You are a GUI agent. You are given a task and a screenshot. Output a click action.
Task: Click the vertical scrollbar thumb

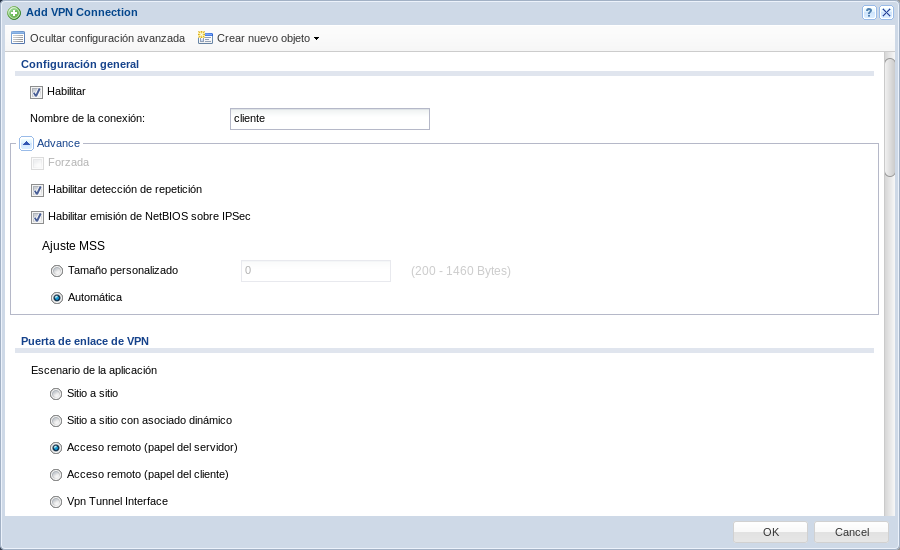[890, 118]
